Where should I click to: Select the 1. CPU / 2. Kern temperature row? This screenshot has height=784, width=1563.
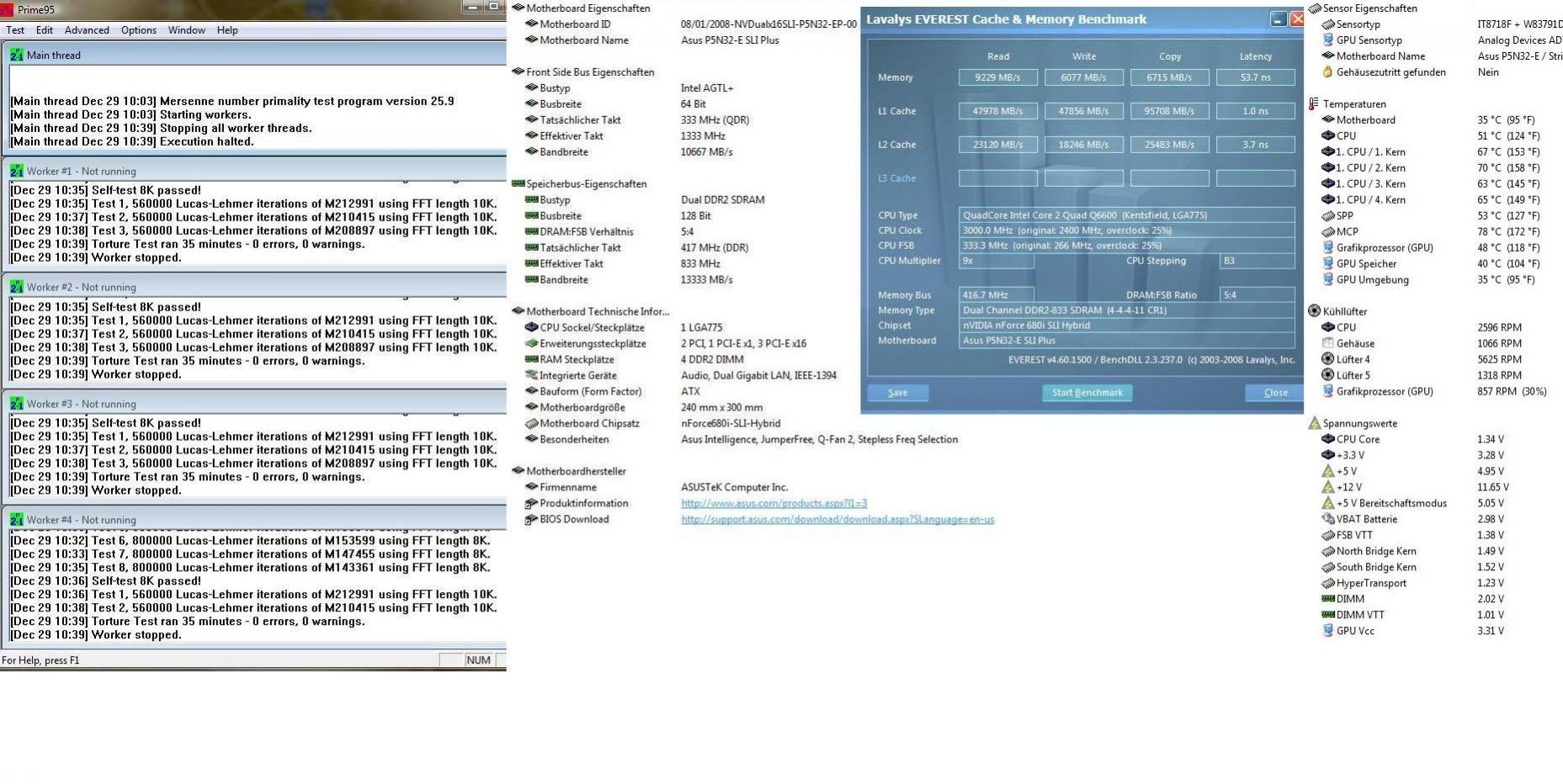(x=1430, y=167)
